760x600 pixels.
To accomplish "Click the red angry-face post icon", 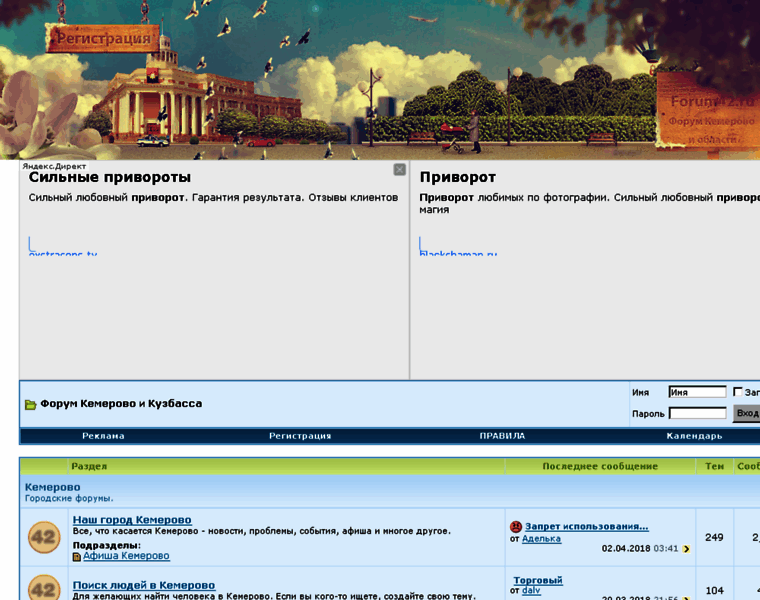I will click(x=516, y=526).
